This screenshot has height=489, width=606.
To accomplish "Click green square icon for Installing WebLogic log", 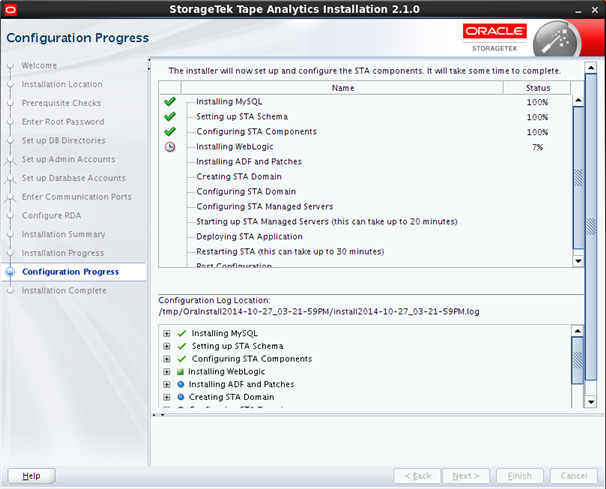I will click(180, 371).
